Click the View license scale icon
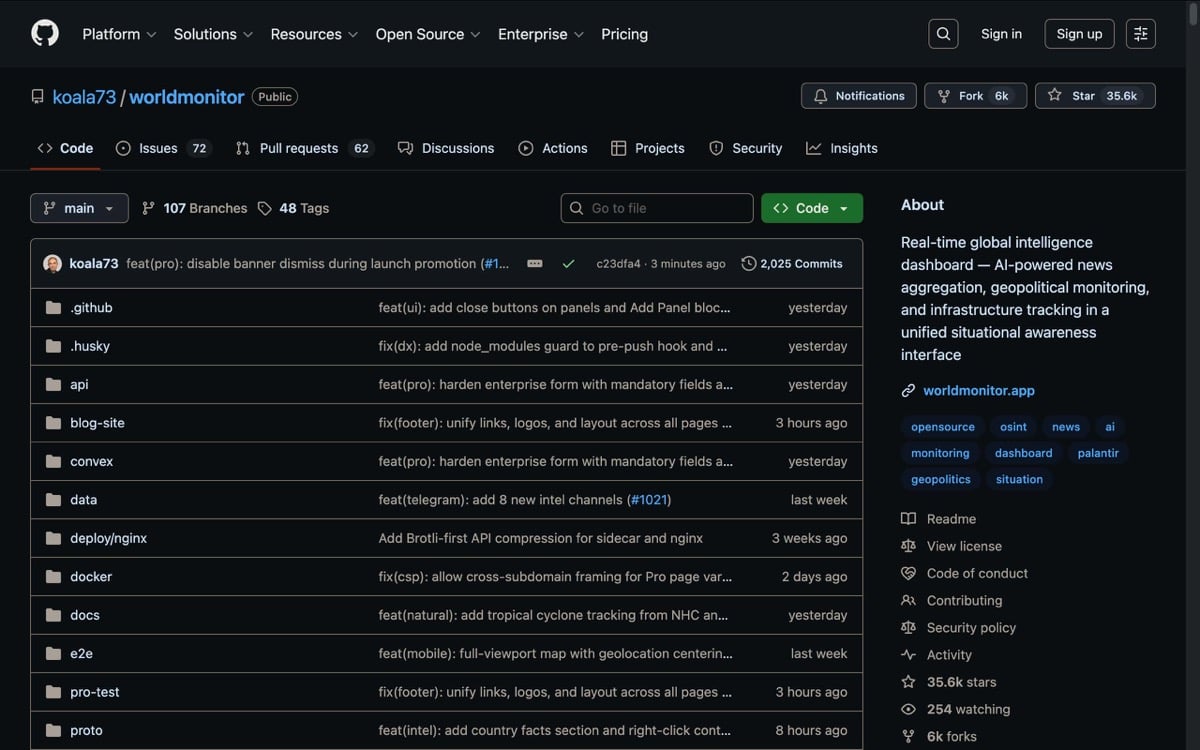The height and width of the screenshot is (750, 1200). pyautogui.click(x=908, y=546)
